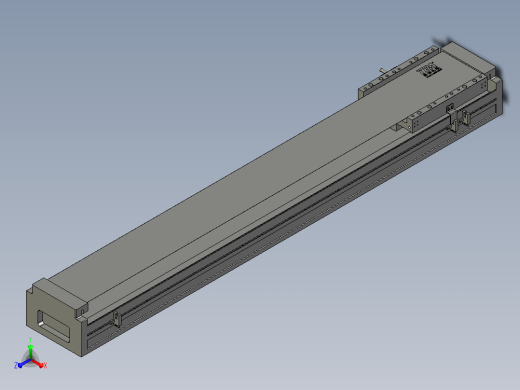Select the small sensor bracket near the front end cap

pos(116,319)
